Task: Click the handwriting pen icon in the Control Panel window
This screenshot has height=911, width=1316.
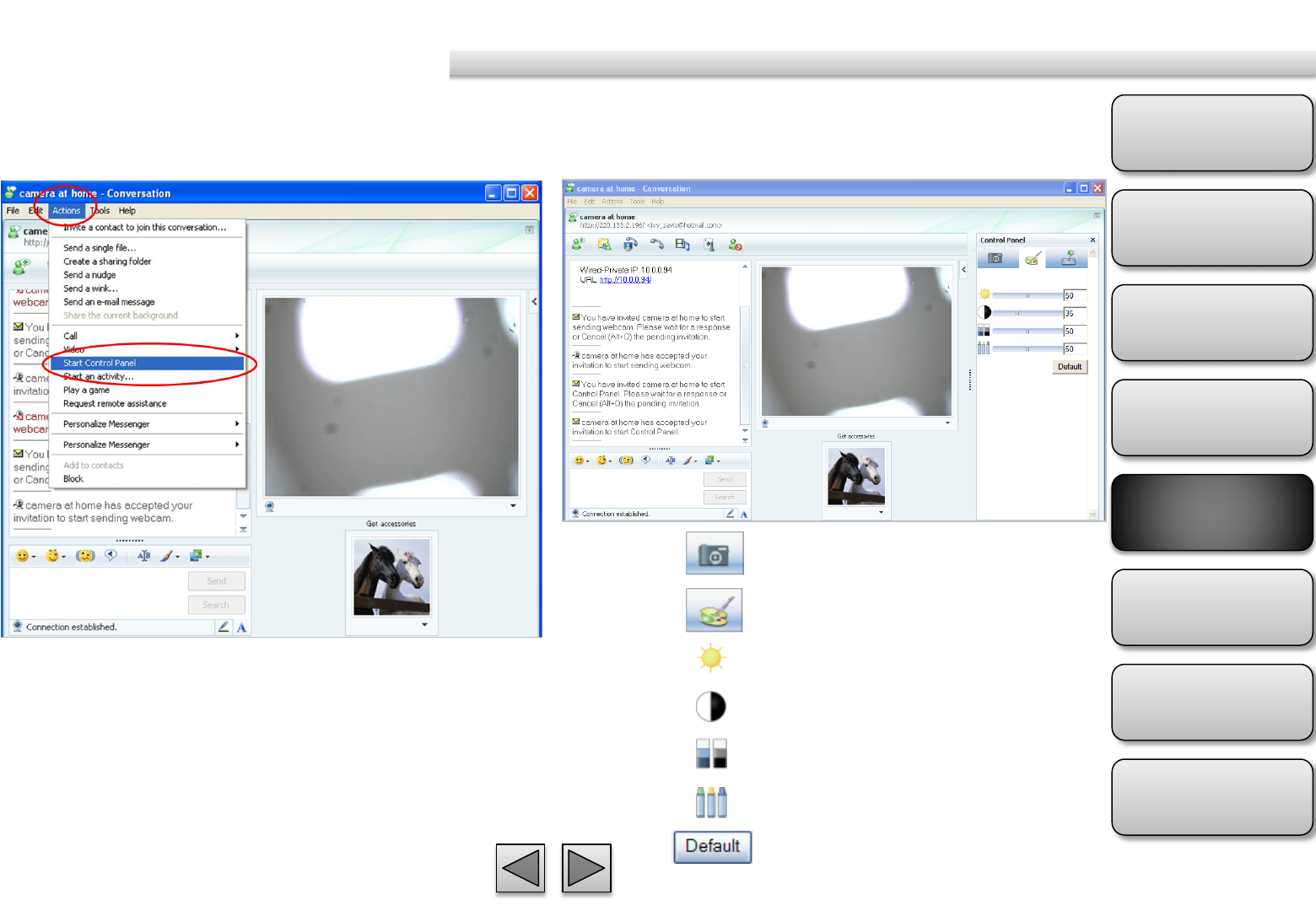Action: (x=731, y=514)
